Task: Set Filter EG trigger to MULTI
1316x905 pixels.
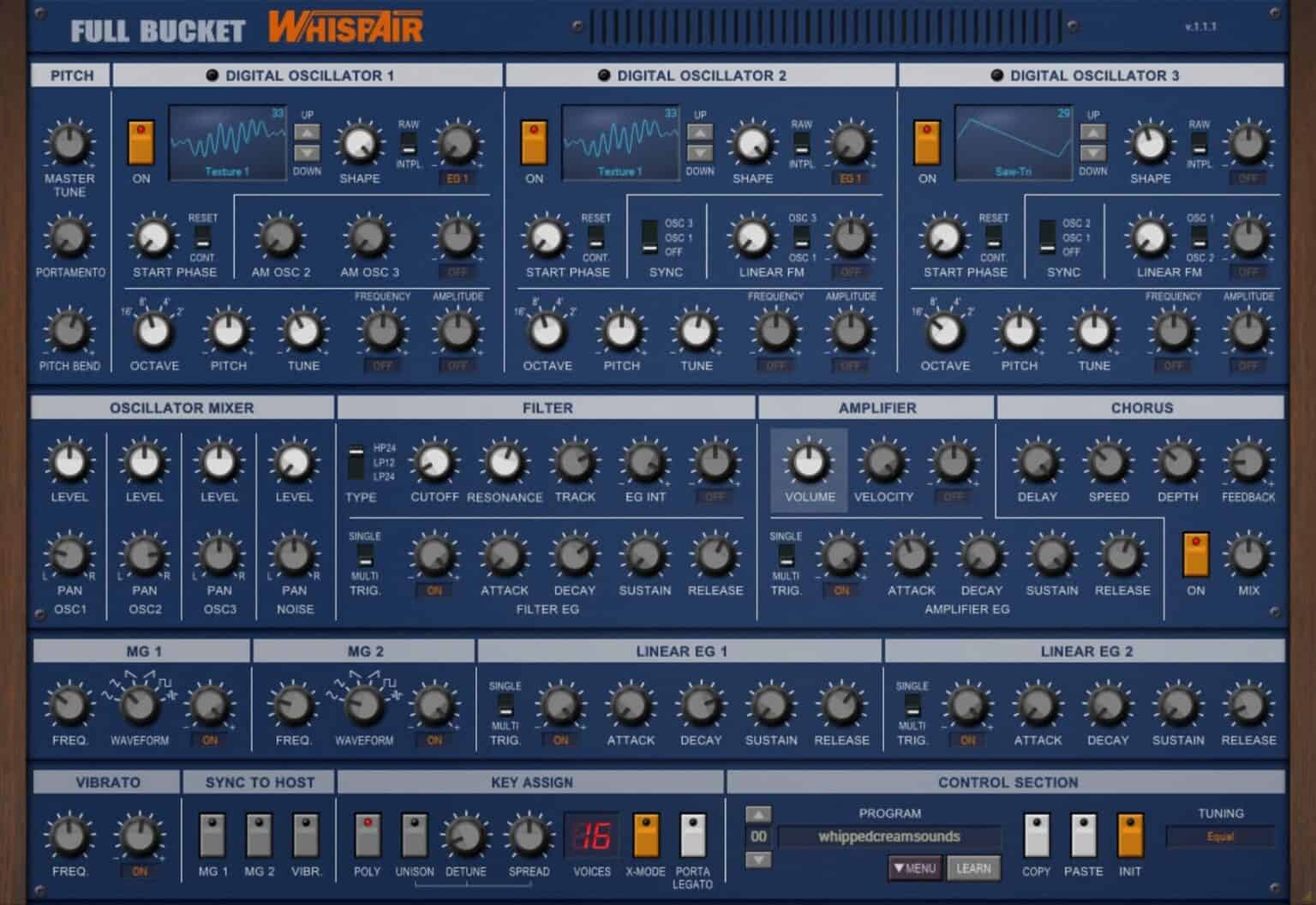Action: point(363,564)
